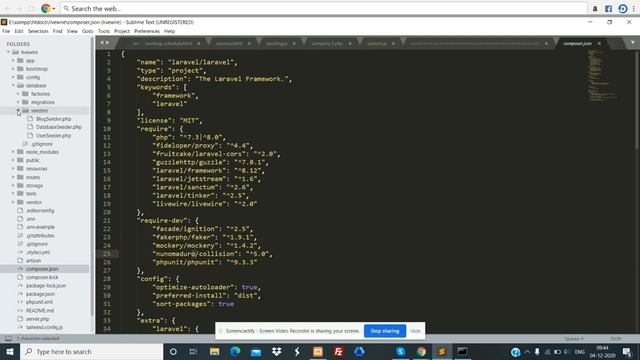Open Task View on the taskbar
640x360 pixels.
[193, 351]
